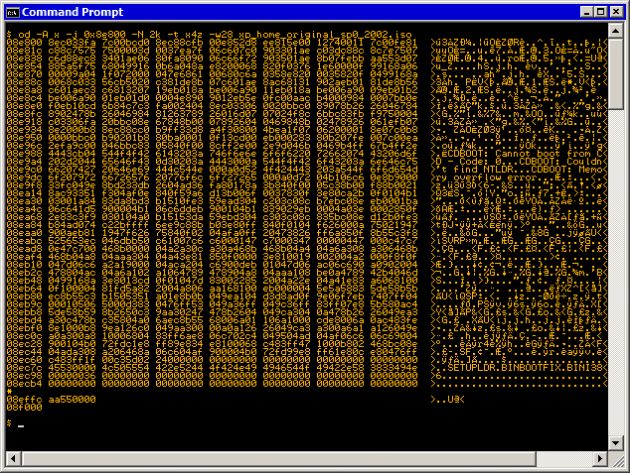Click offset 08ec7c row label
630x473 pixels.
[24, 367]
